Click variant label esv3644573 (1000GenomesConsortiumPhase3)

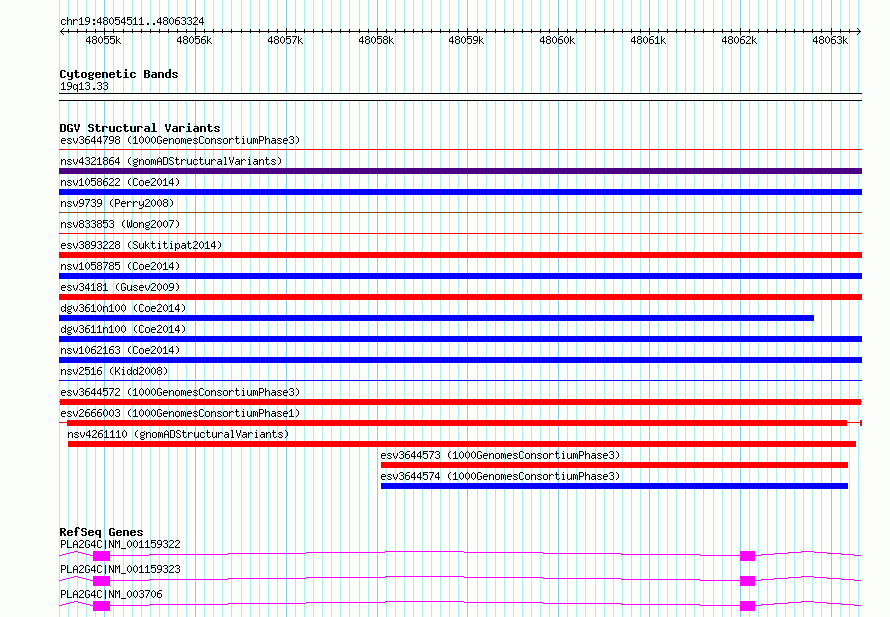500,455
